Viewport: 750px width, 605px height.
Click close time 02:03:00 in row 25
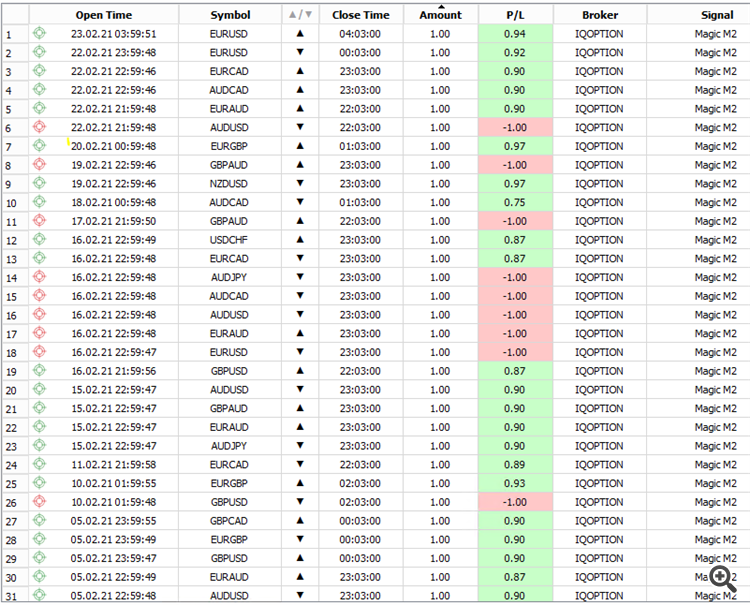[360, 483]
